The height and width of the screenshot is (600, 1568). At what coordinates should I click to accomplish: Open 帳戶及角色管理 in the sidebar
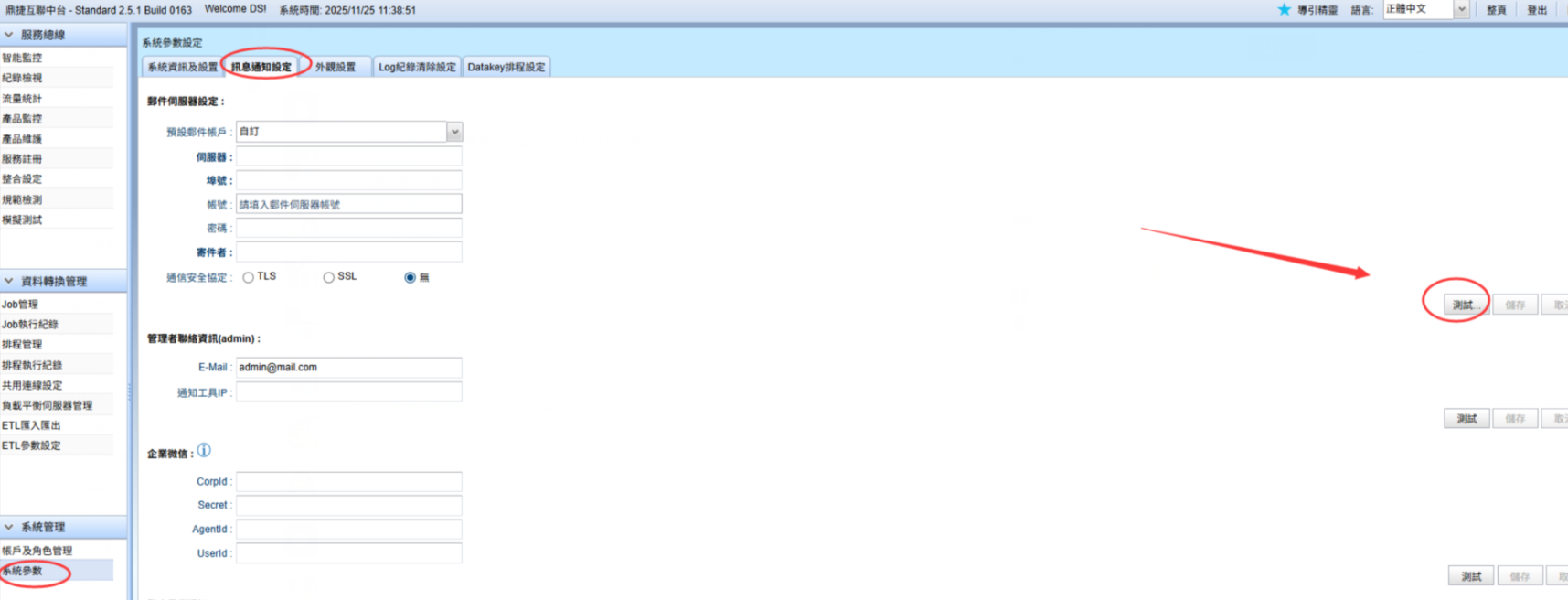pyautogui.click(x=37, y=551)
